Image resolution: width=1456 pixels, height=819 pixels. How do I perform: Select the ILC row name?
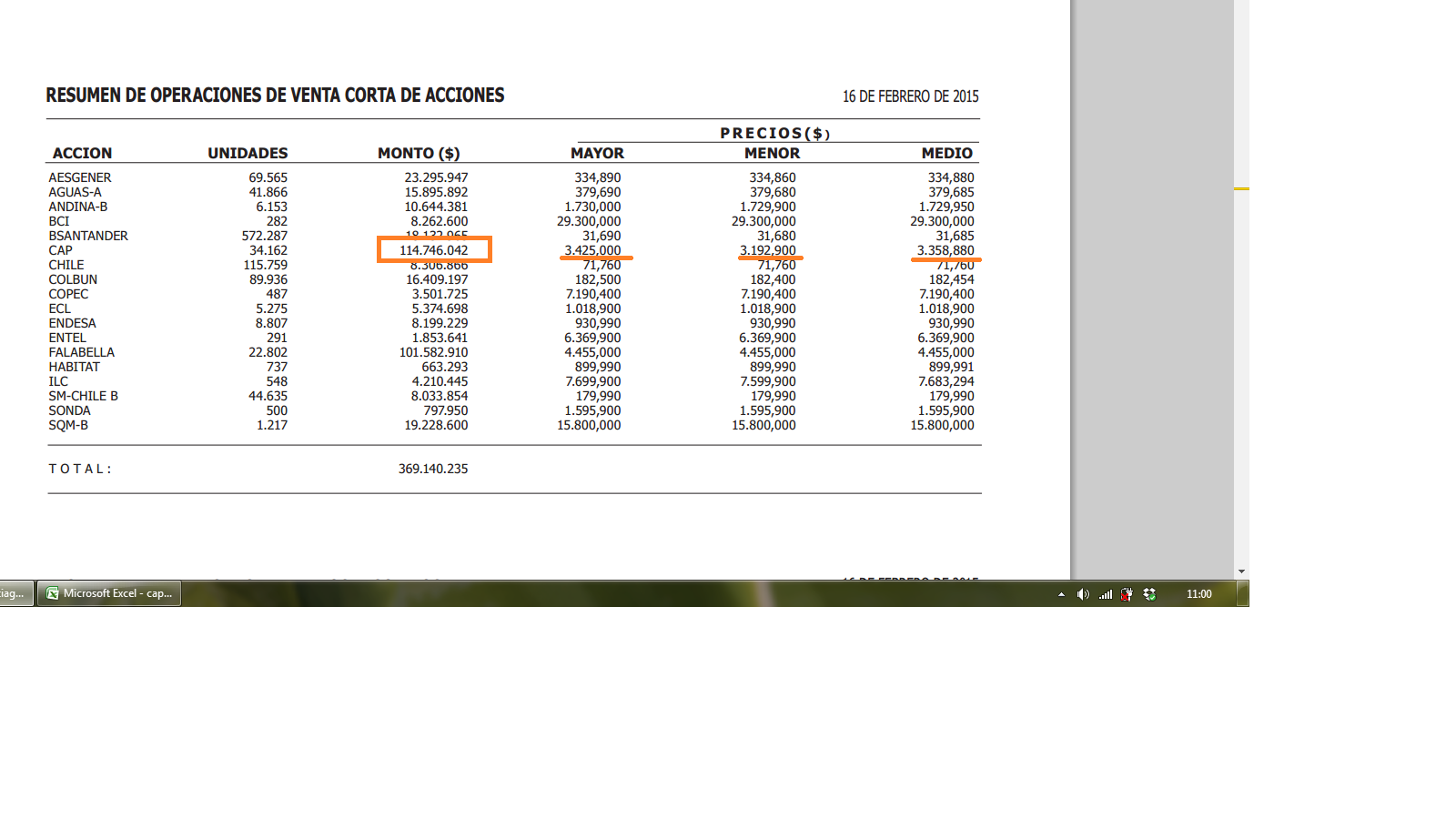point(58,381)
